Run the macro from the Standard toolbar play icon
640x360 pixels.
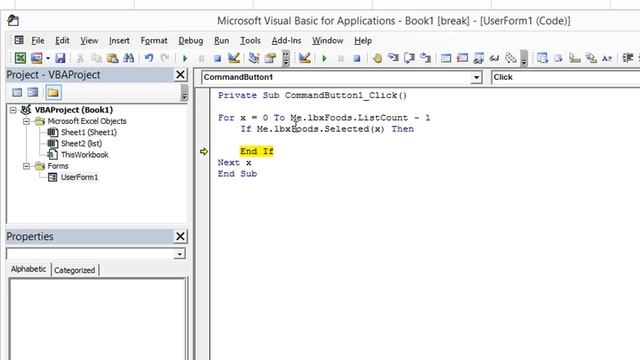[185, 58]
